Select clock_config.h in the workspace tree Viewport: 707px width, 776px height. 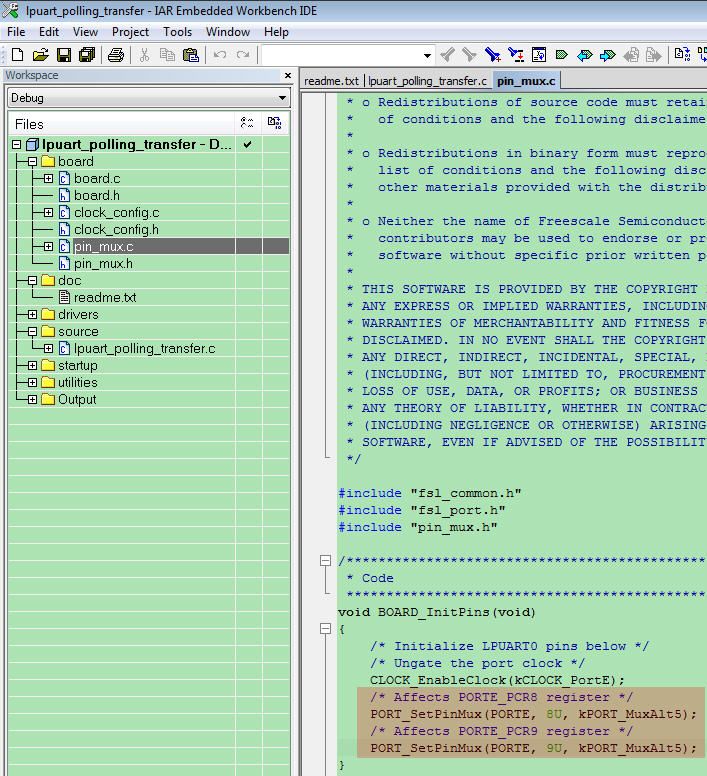tap(116, 230)
